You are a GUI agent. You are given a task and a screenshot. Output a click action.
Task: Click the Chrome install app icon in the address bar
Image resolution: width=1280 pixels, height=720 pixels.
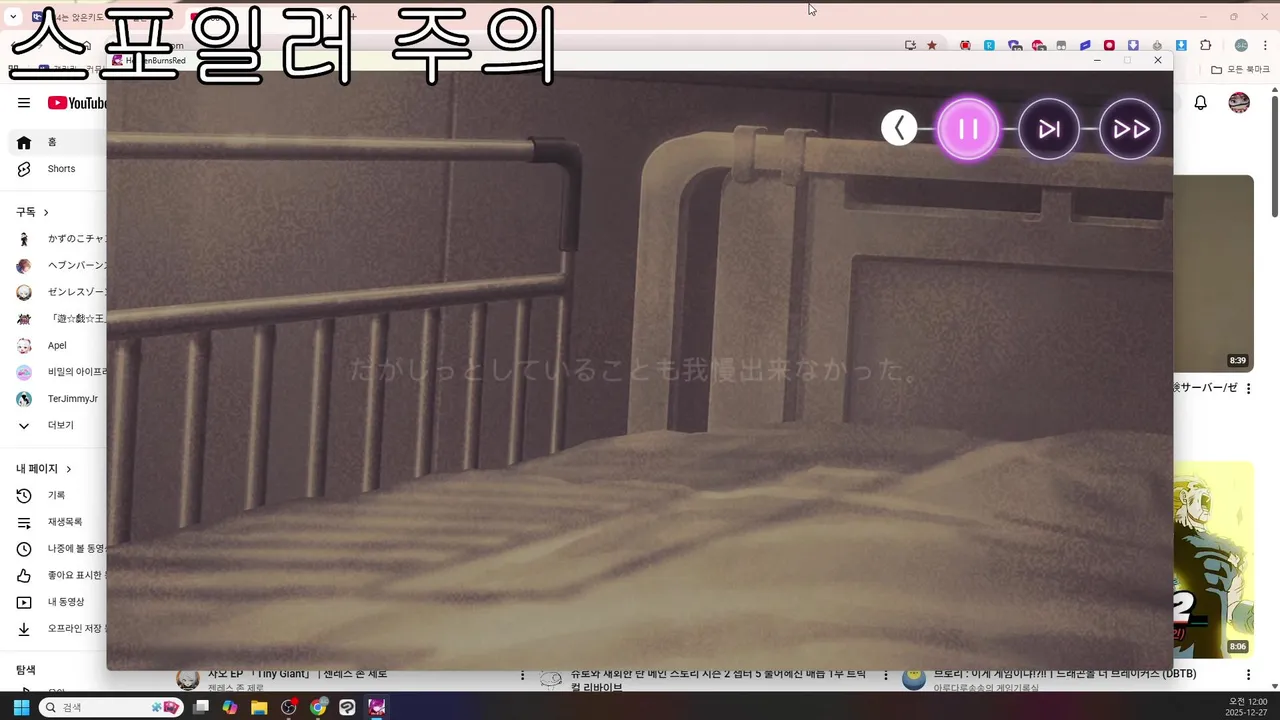[x=910, y=45]
